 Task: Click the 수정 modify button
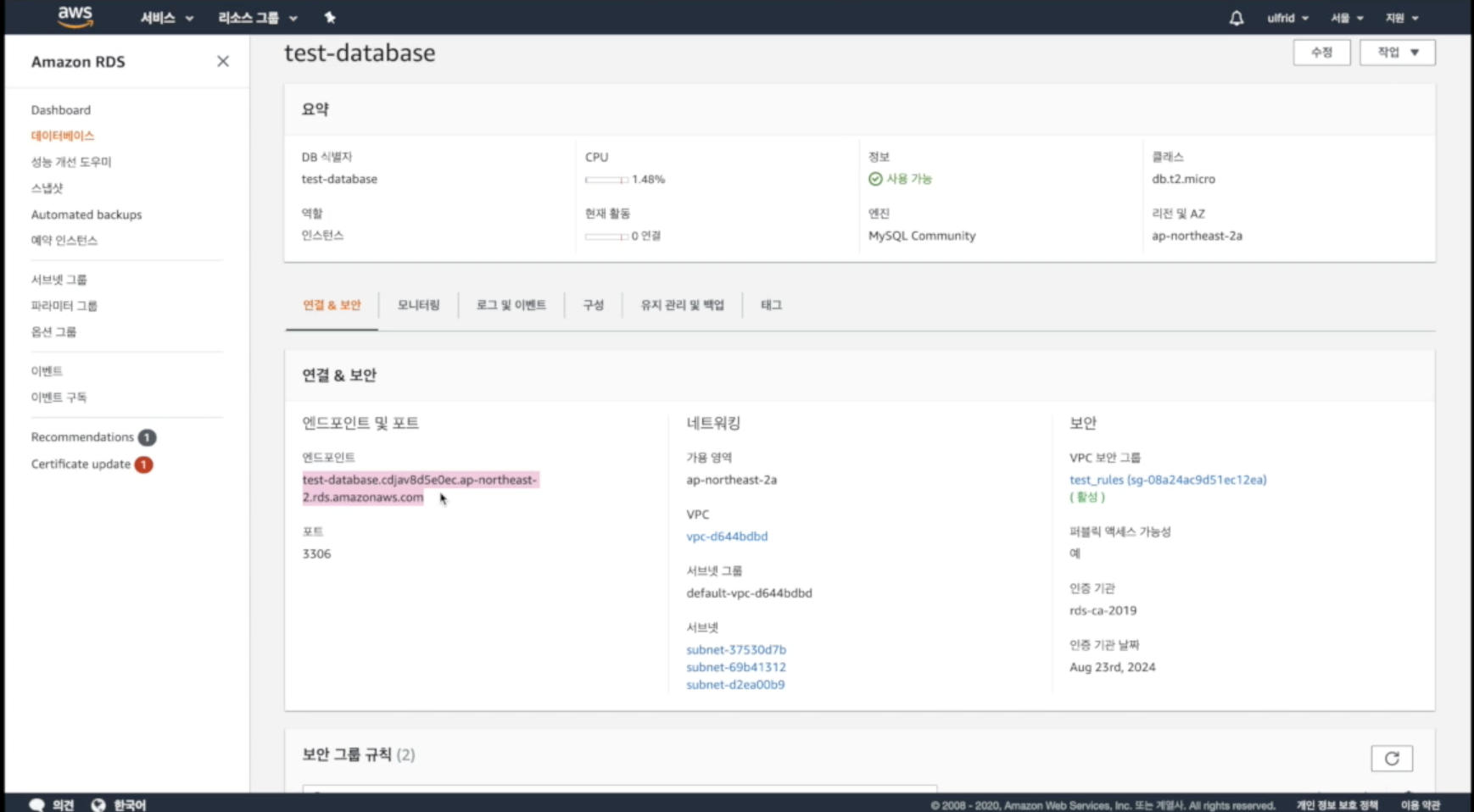pyautogui.click(x=1321, y=53)
